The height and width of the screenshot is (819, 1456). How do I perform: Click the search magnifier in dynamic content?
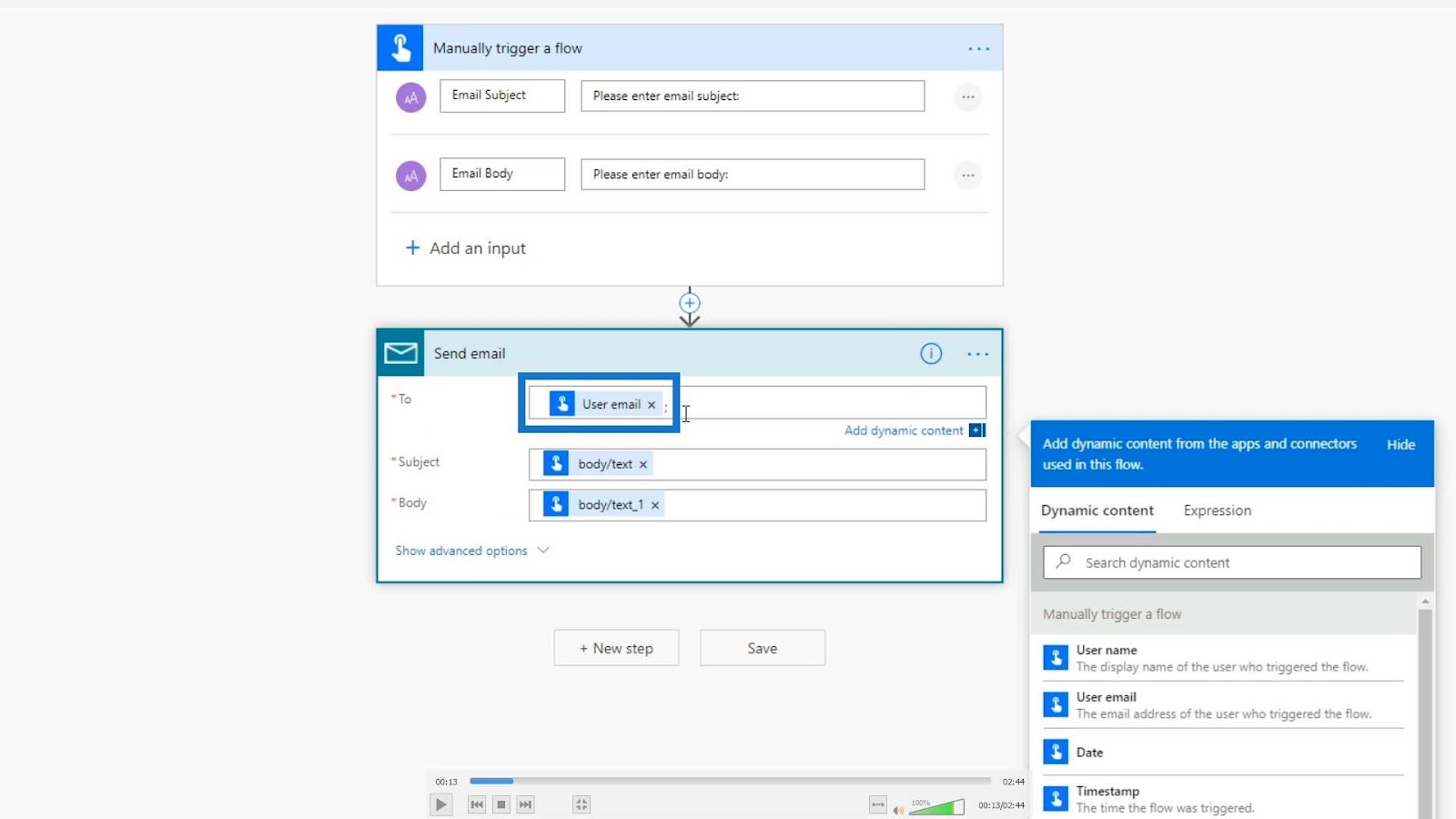(x=1063, y=561)
